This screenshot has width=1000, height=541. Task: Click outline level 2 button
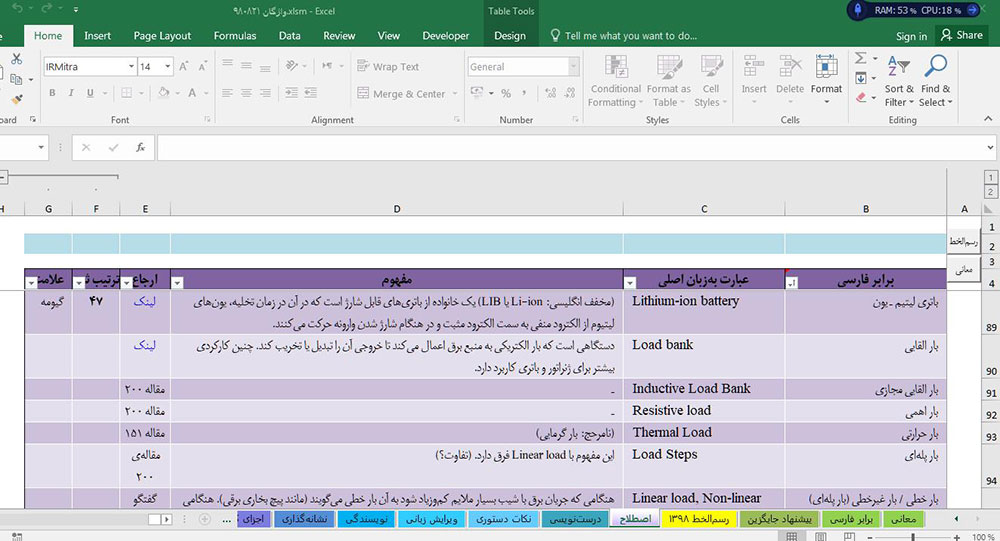click(990, 191)
